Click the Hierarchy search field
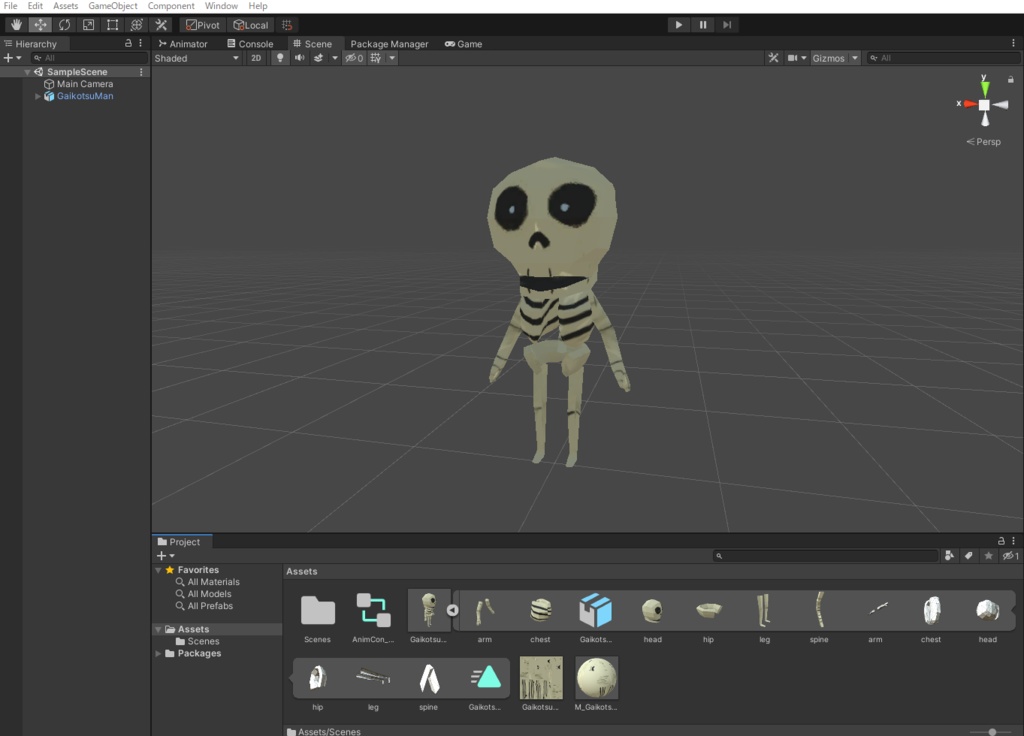The width and height of the screenshot is (1024, 736). [89, 58]
